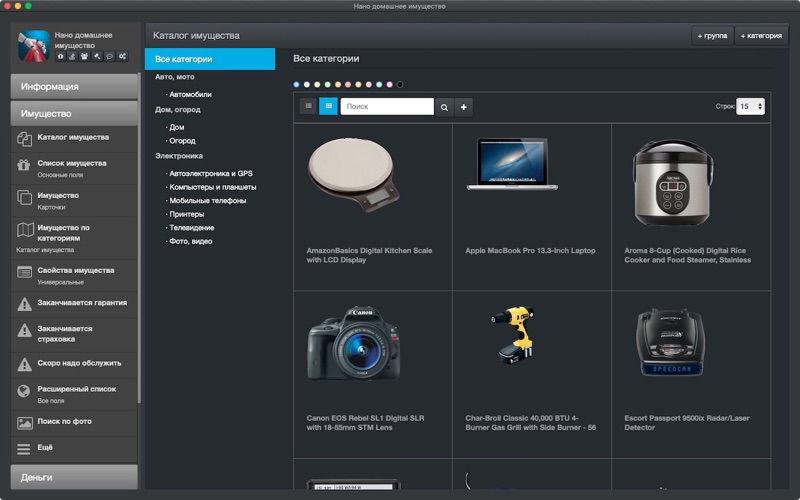Collapse the Имущество sidebar section
Viewport: 800px width, 500px height.
[74, 113]
